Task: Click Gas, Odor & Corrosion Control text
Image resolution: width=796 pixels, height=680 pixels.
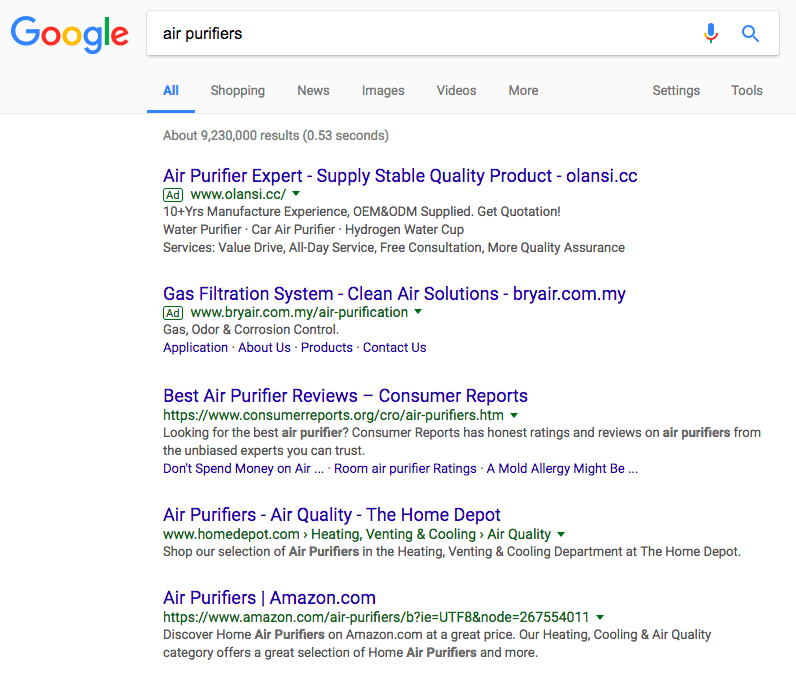Action: 251,330
